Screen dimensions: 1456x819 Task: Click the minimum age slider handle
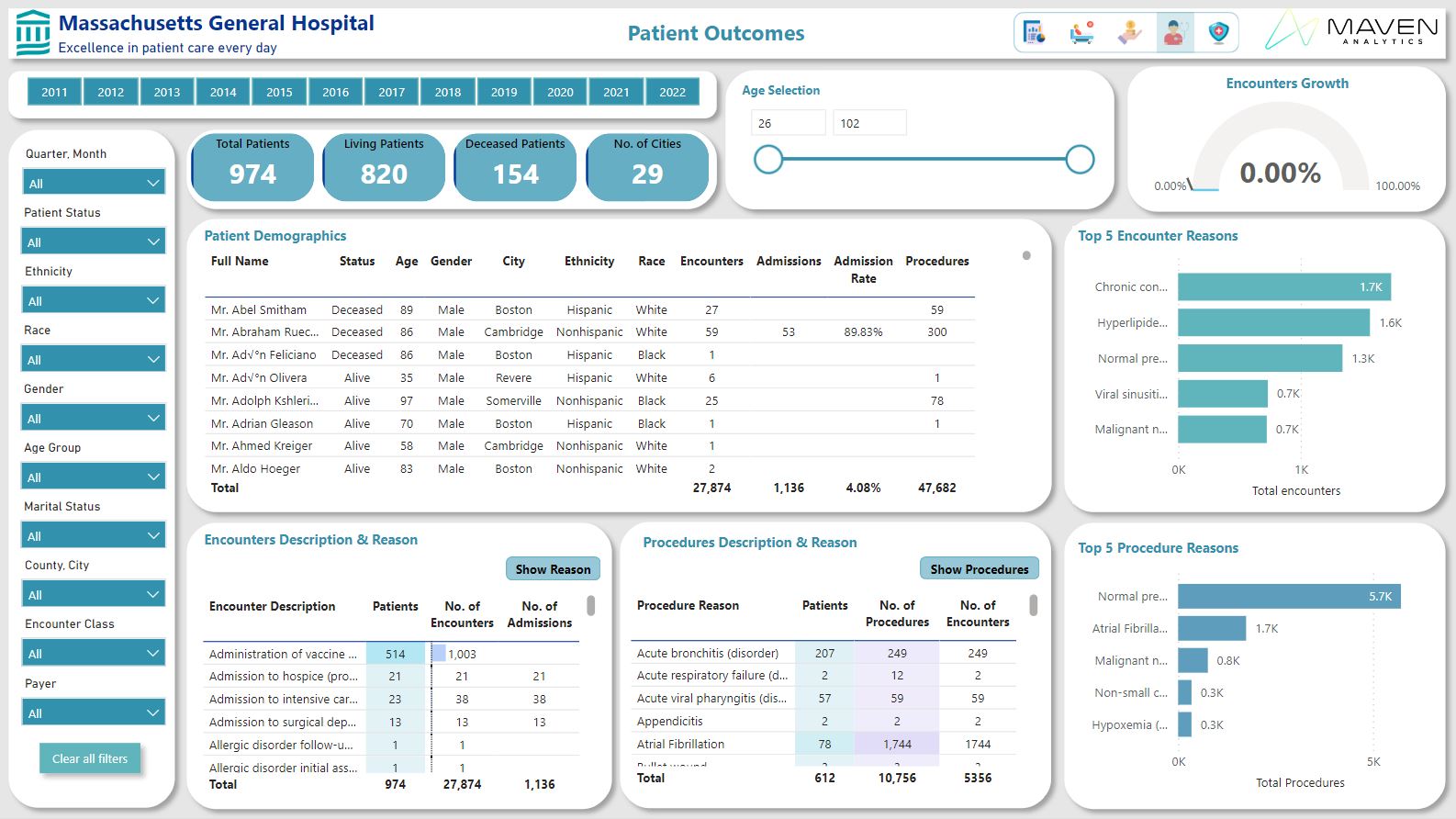[x=768, y=160]
